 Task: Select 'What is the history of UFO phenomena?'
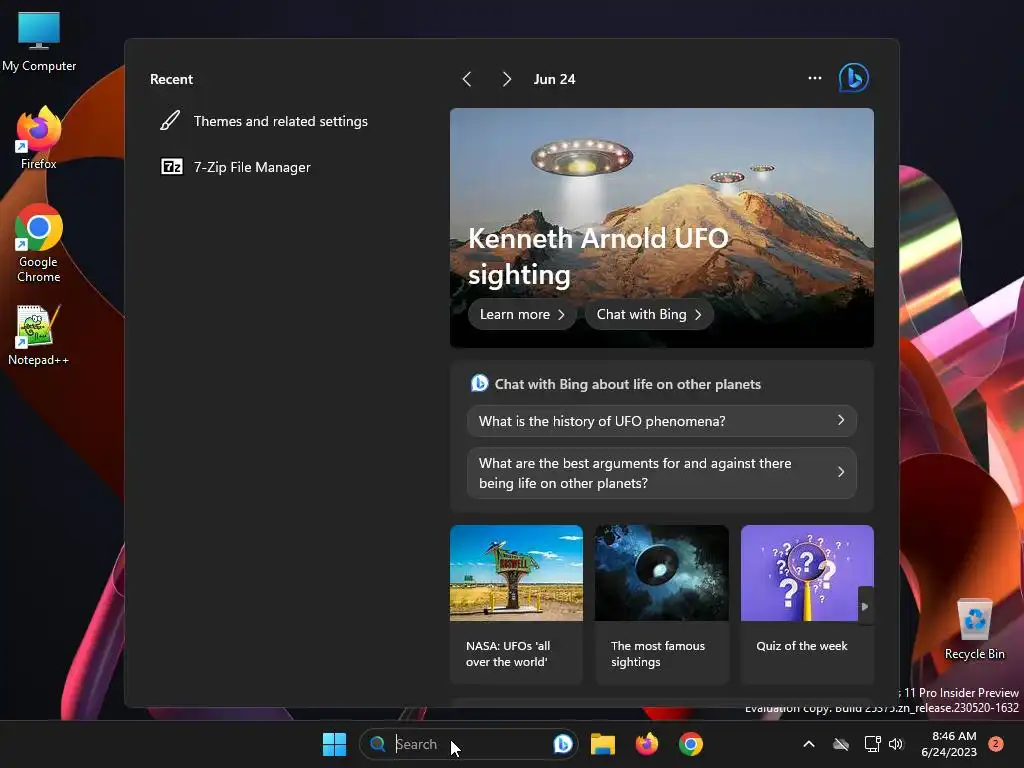click(662, 421)
